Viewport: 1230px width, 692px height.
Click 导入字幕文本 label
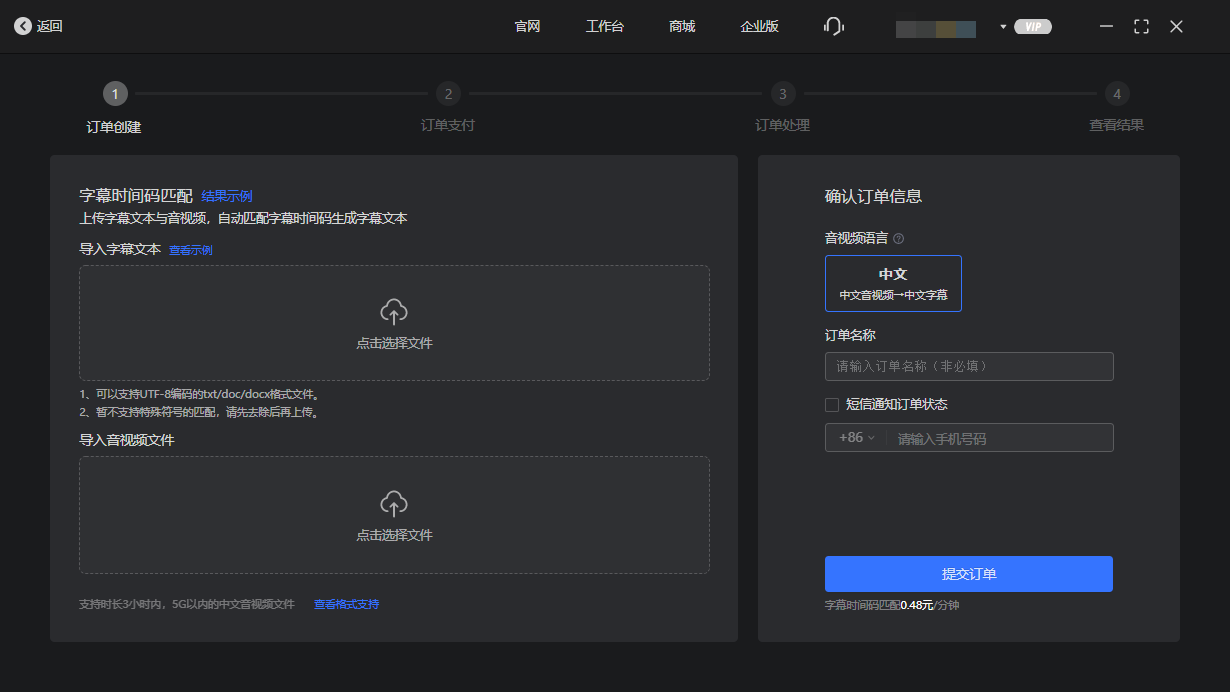click(x=120, y=249)
